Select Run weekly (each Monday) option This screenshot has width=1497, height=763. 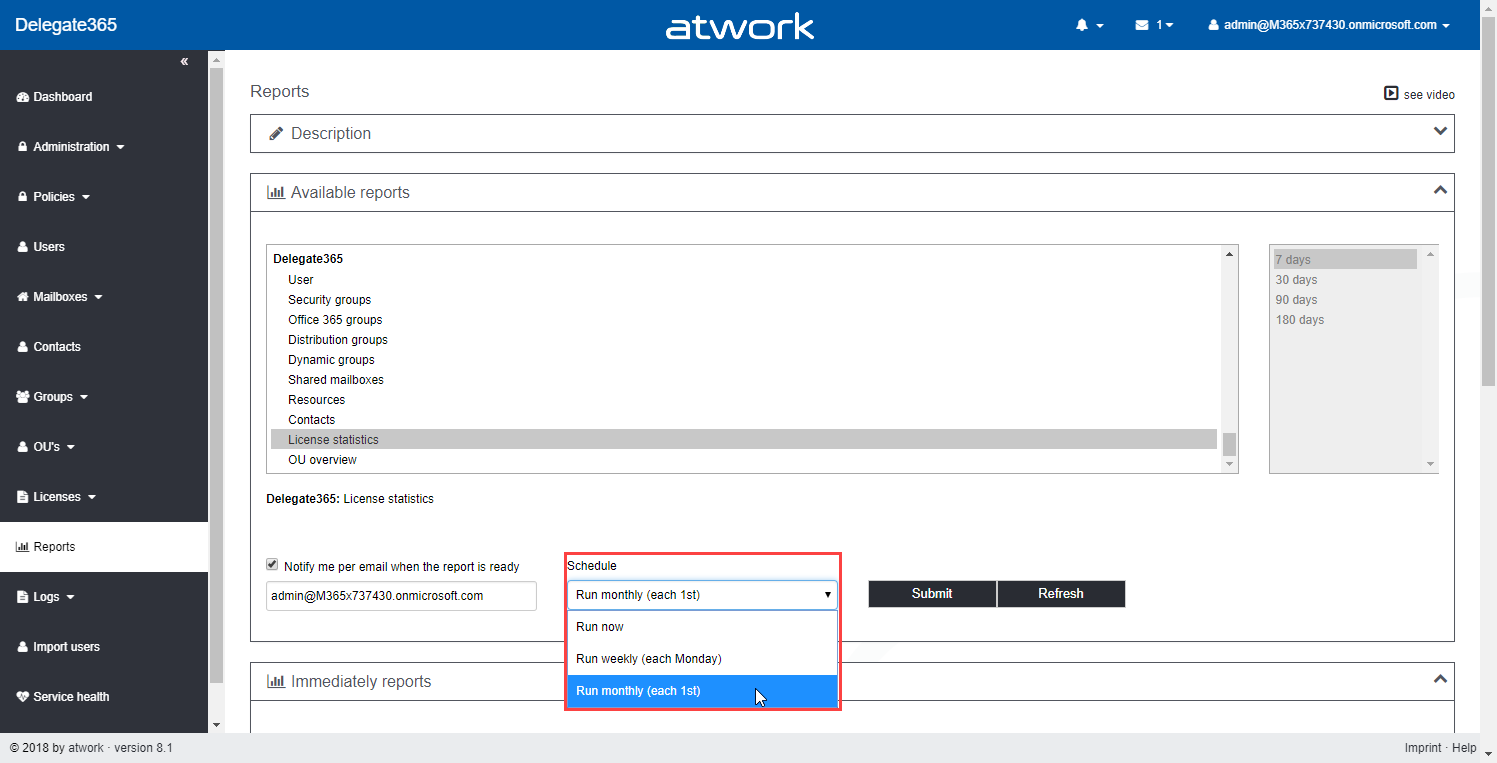click(x=648, y=659)
